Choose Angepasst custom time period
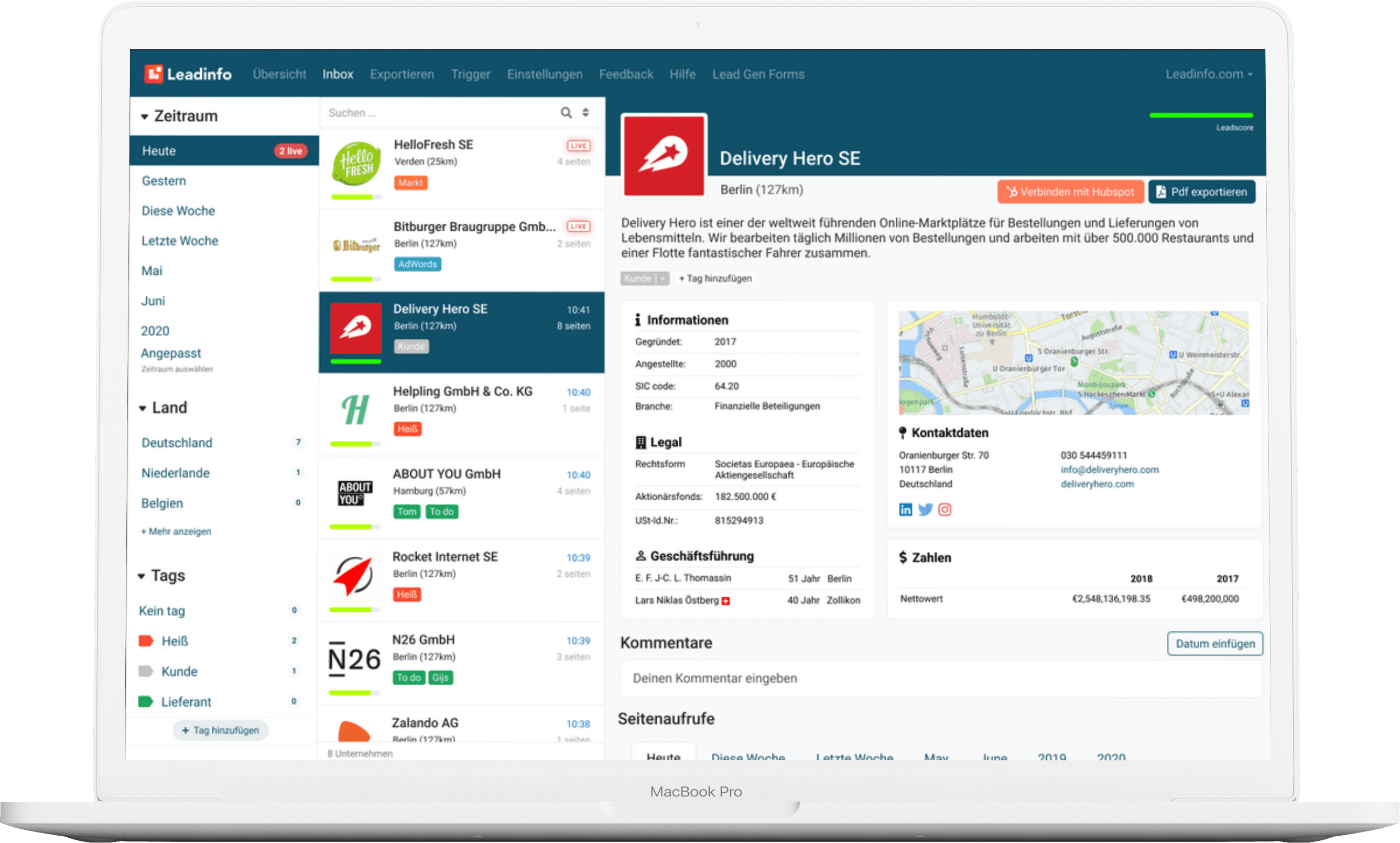 pos(171,353)
